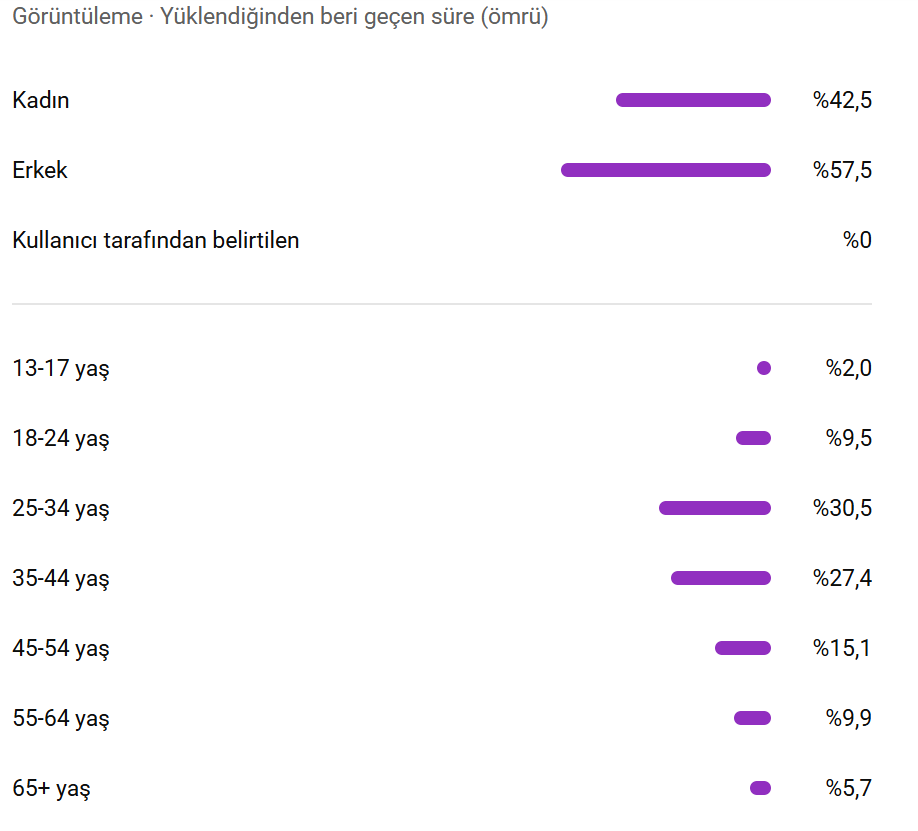The image size is (918, 831).
Task: Click the 55-64 yaş bar
Action: click(x=752, y=718)
